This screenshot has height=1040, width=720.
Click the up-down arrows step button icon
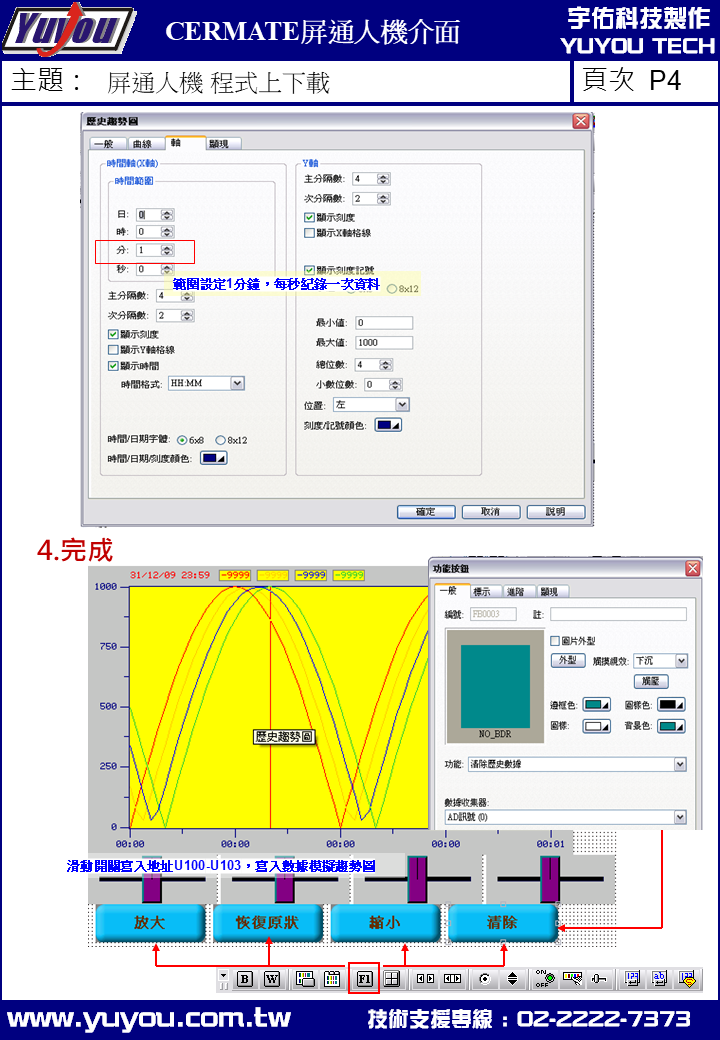[x=512, y=979]
